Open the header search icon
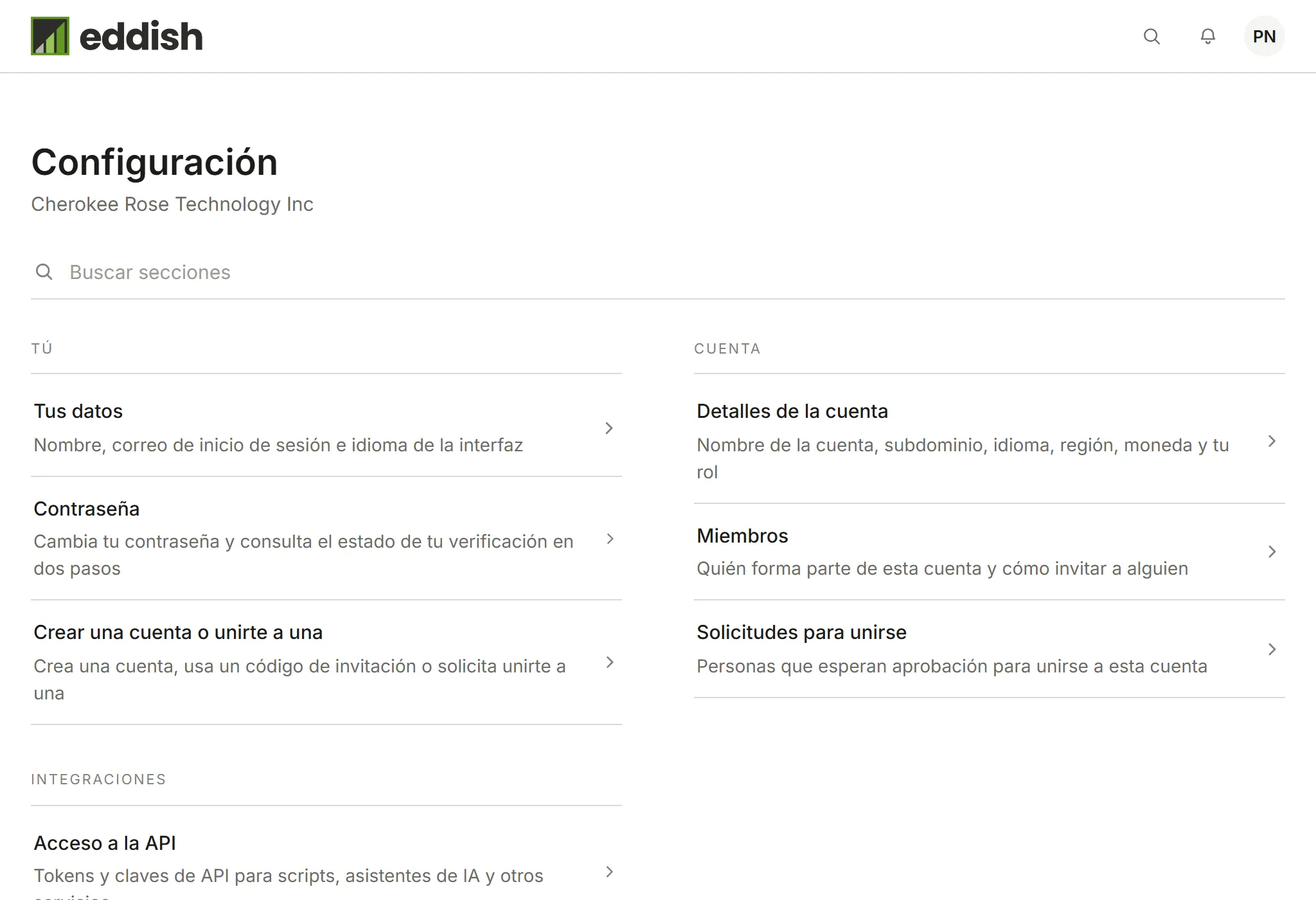The image size is (1316, 900). click(1151, 37)
